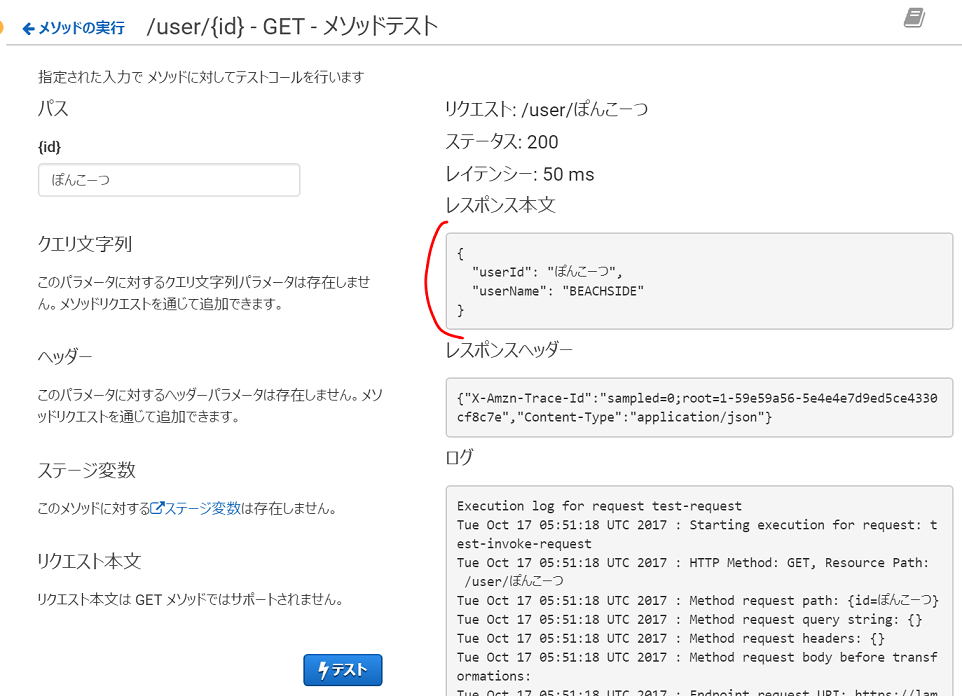
Task: Click the left arrow icon before メソッドの実行
Action: (28, 28)
